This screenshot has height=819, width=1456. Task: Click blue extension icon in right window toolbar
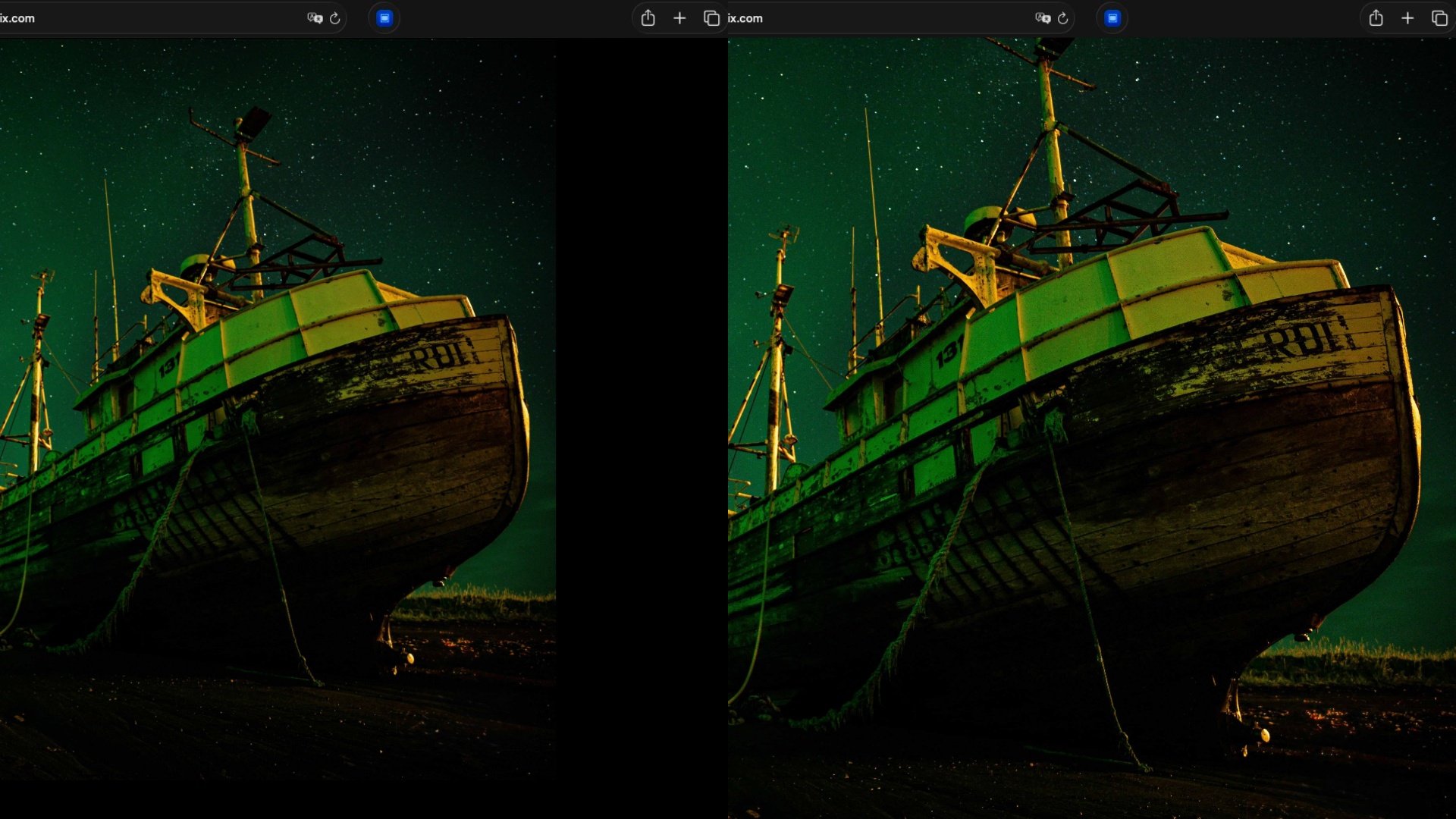pyautogui.click(x=1112, y=18)
